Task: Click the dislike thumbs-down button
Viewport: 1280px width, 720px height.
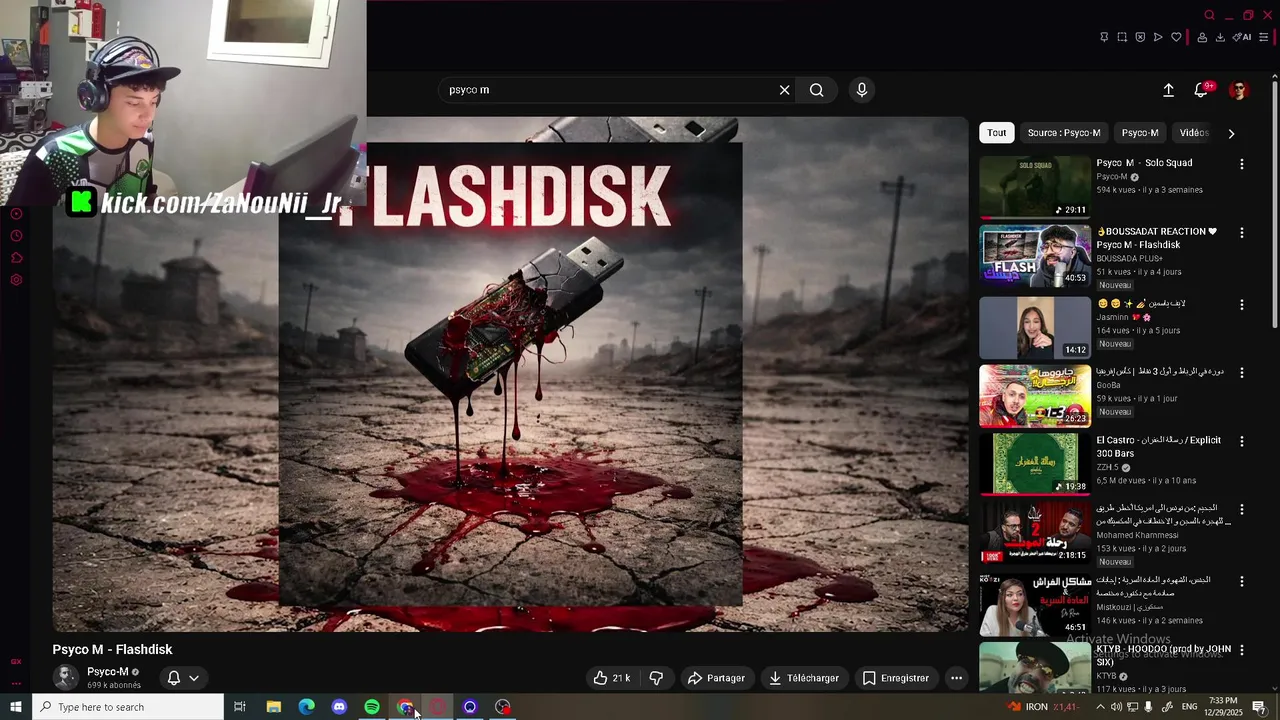Action: 656,678
